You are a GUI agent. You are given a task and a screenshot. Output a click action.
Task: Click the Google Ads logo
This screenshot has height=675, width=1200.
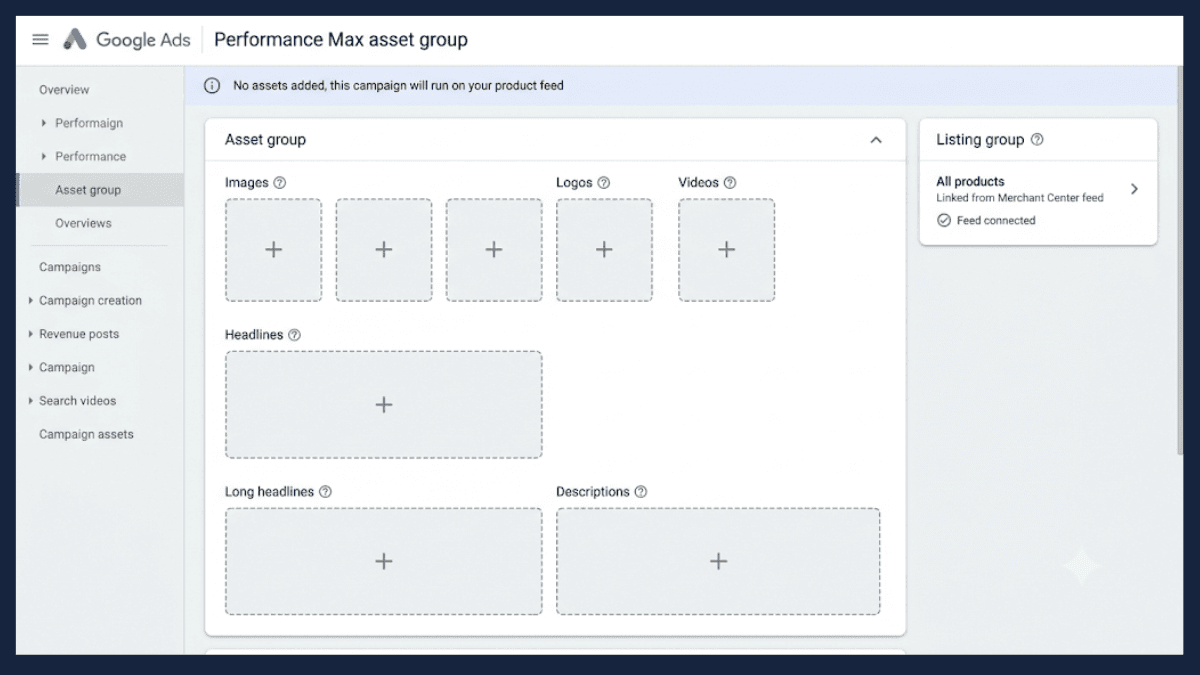[x=126, y=40]
